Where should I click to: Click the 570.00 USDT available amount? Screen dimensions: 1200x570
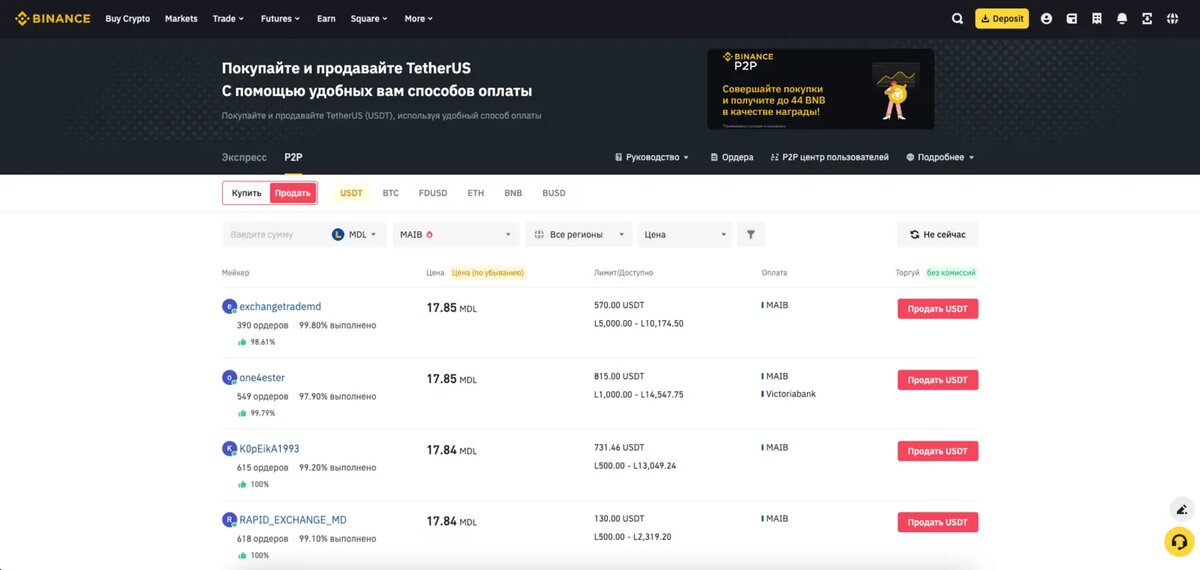tap(619, 305)
